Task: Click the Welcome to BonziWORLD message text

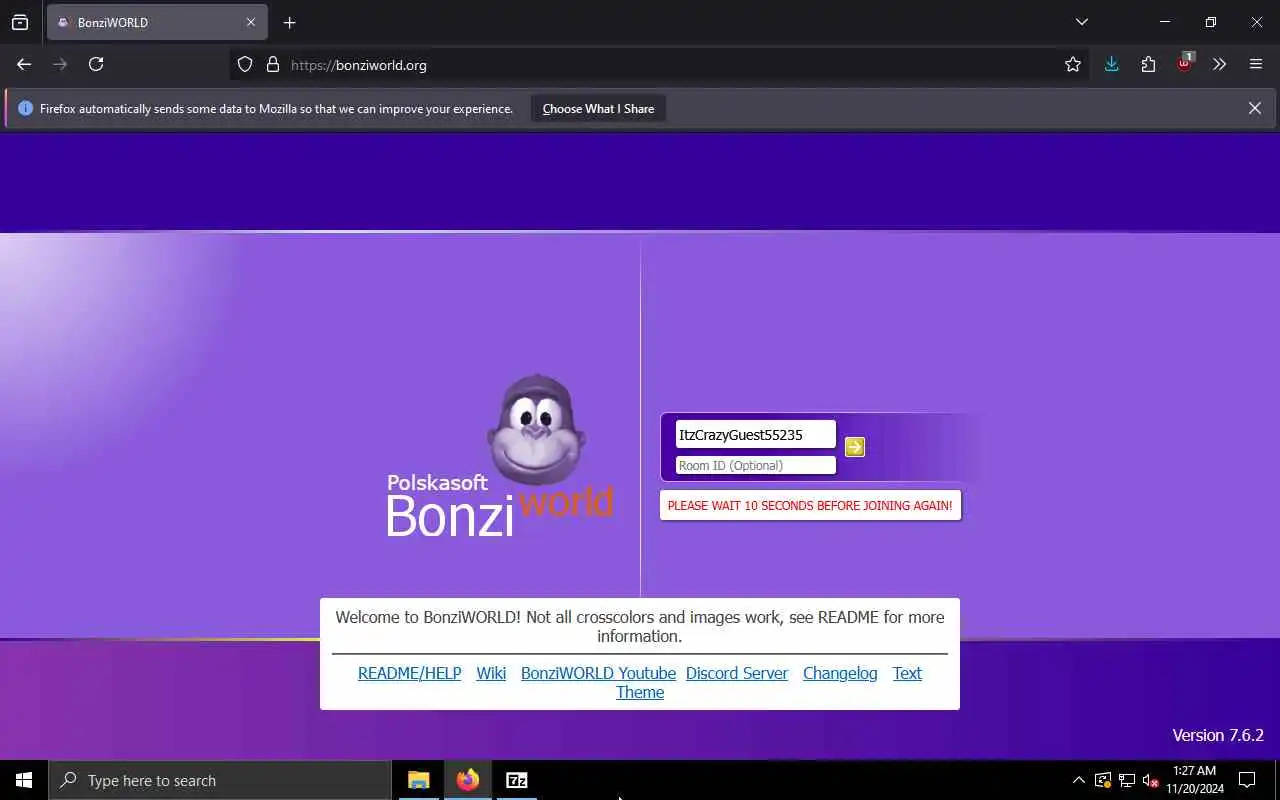Action: click(640, 626)
